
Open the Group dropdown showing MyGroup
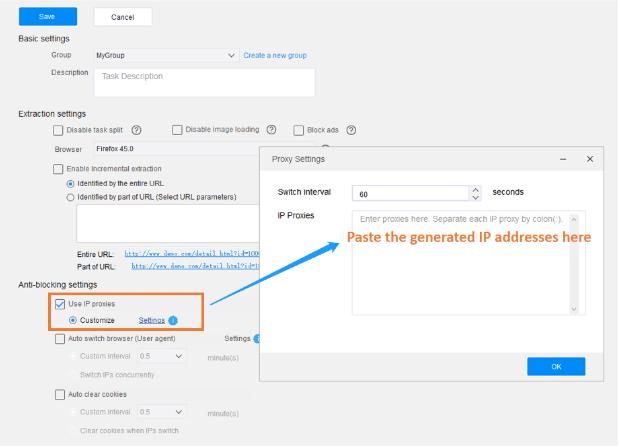166,55
